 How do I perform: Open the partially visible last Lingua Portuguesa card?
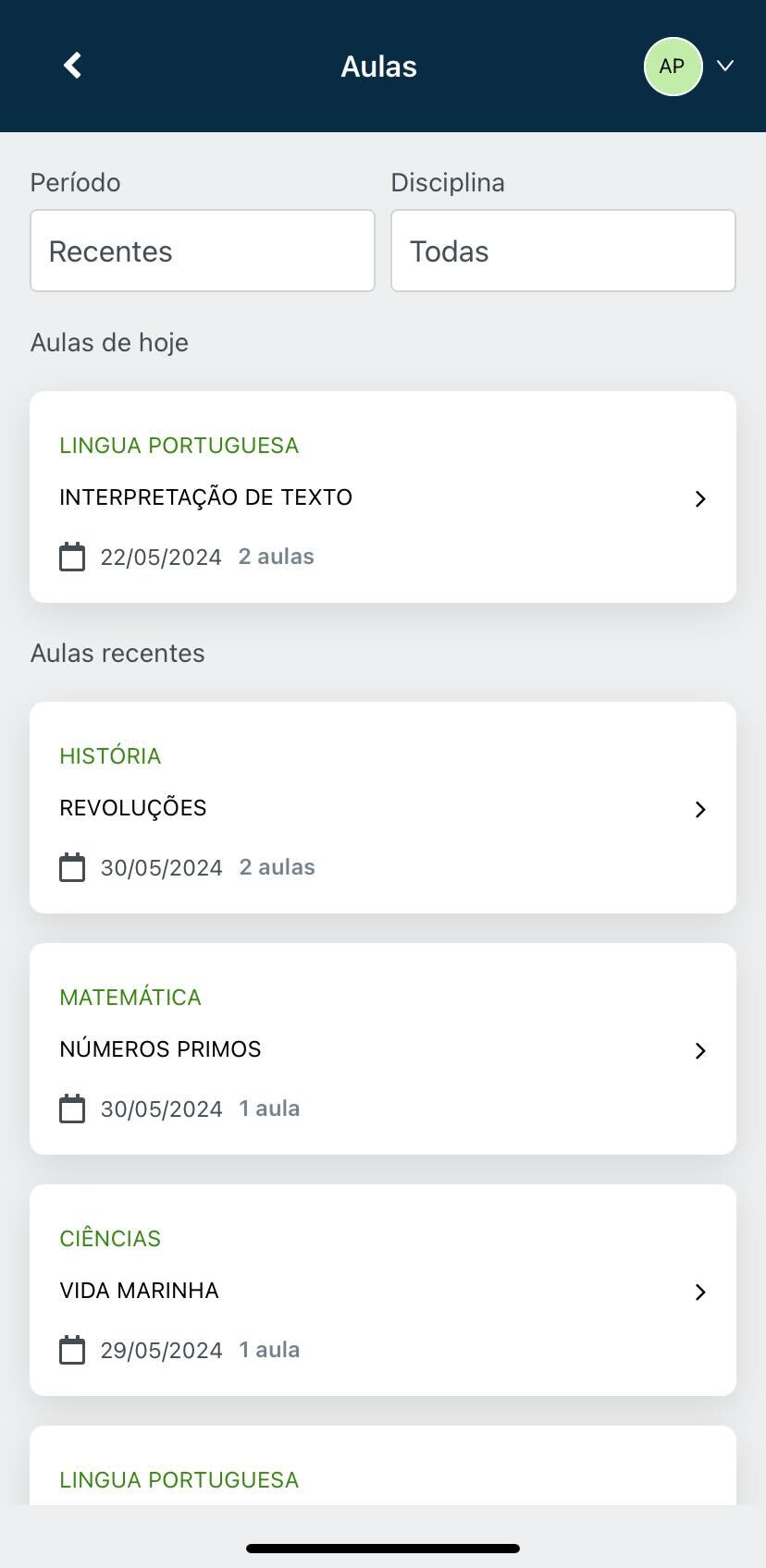383,1465
